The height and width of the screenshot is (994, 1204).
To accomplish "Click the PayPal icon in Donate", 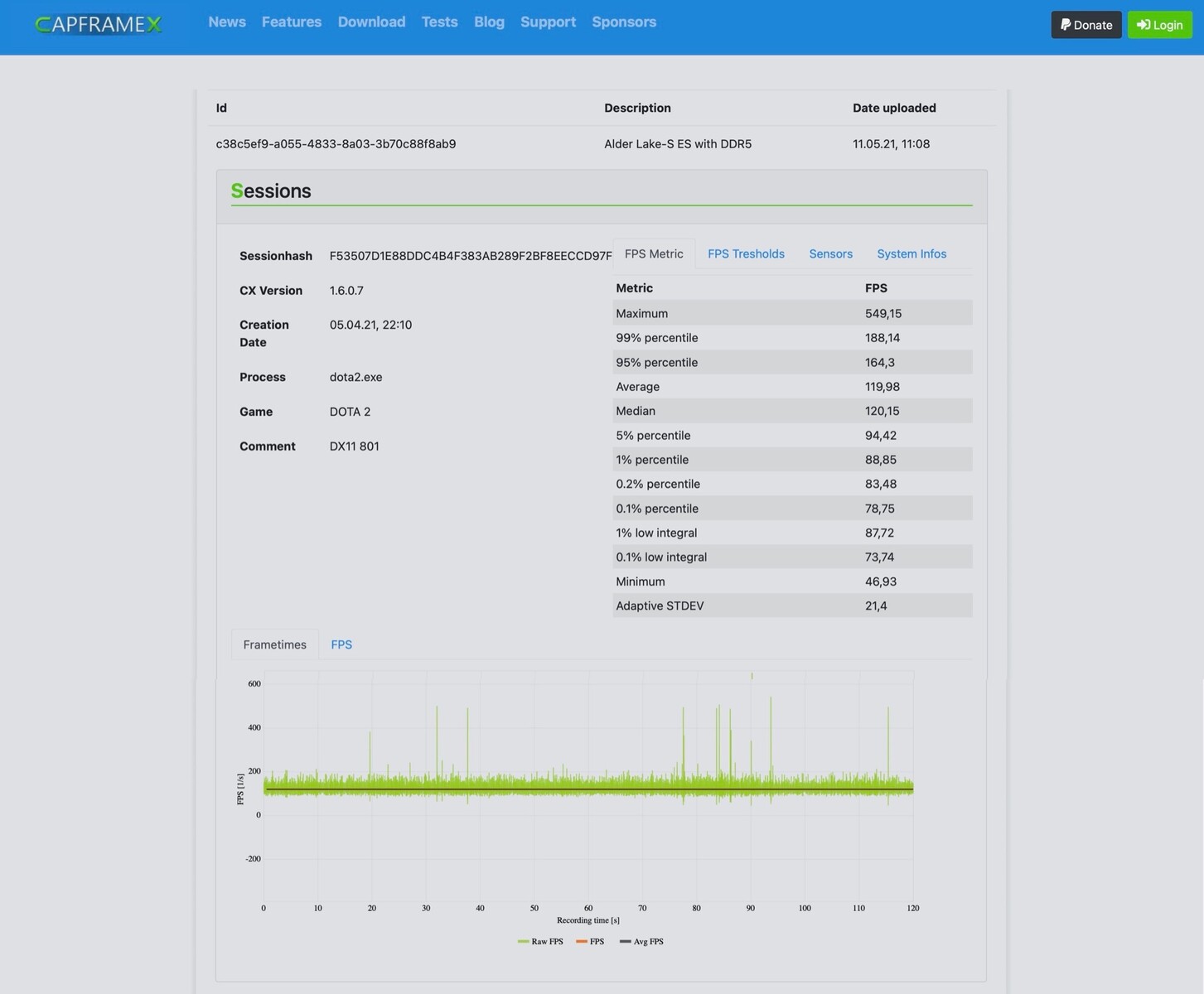I will coord(1066,25).
